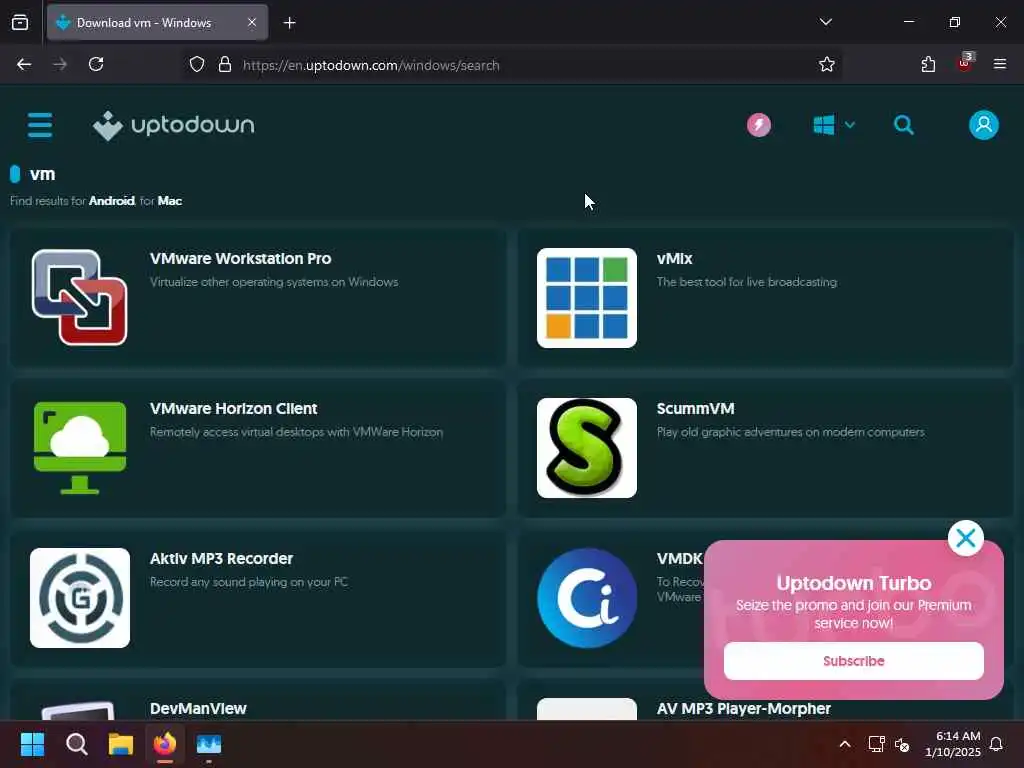The height and width of the screenshot is (768, 1024).
Task: Click the Uptodown logo
Action: pos(174,125)
